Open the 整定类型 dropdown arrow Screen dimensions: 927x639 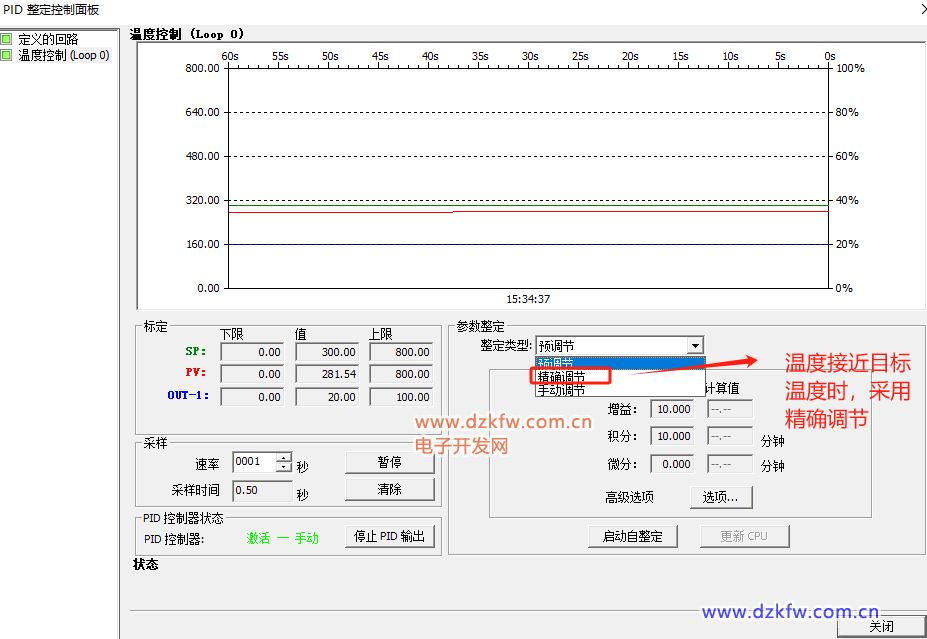[x=694, y=346]
